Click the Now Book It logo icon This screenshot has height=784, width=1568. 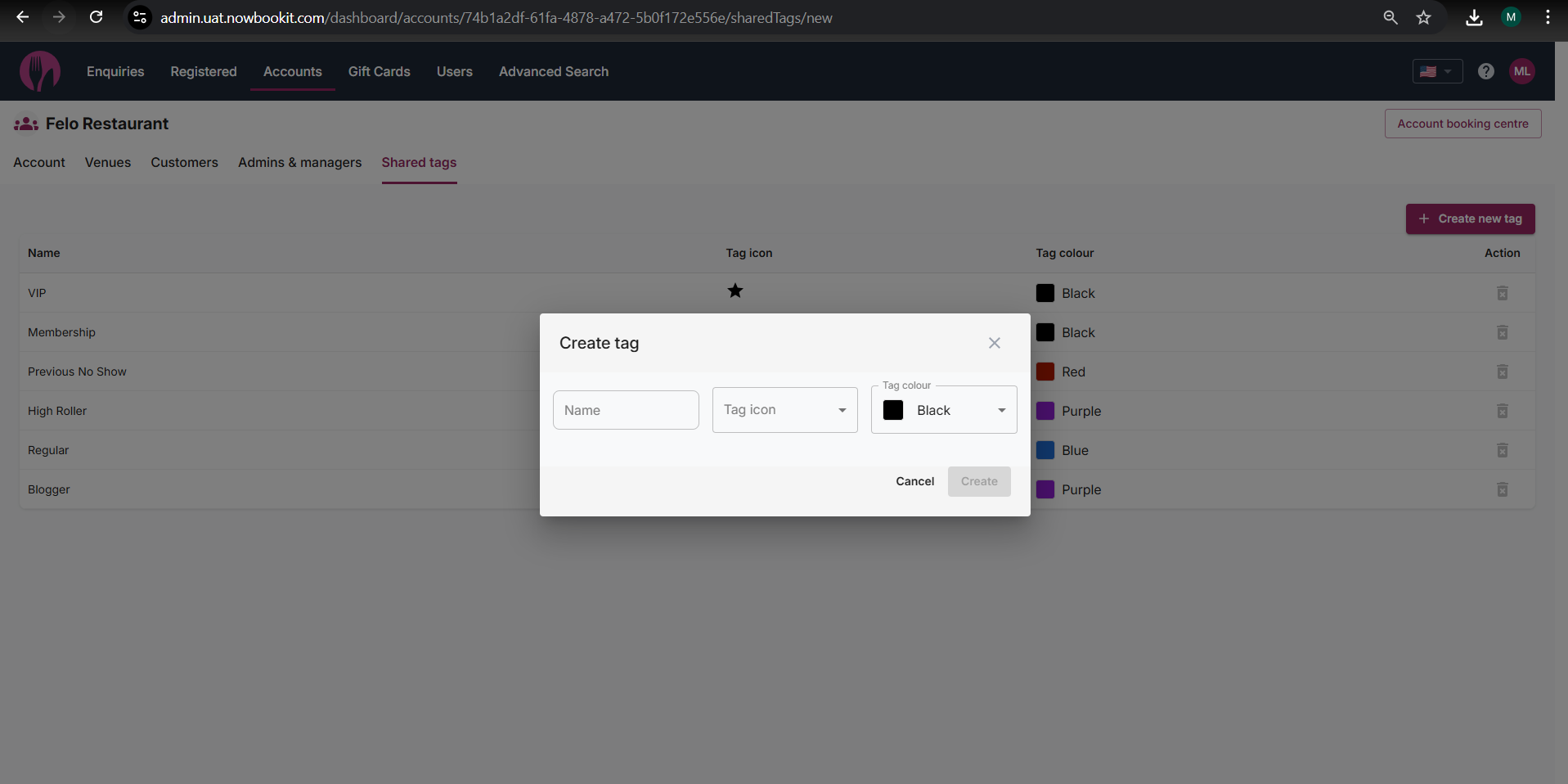point(39,71)
